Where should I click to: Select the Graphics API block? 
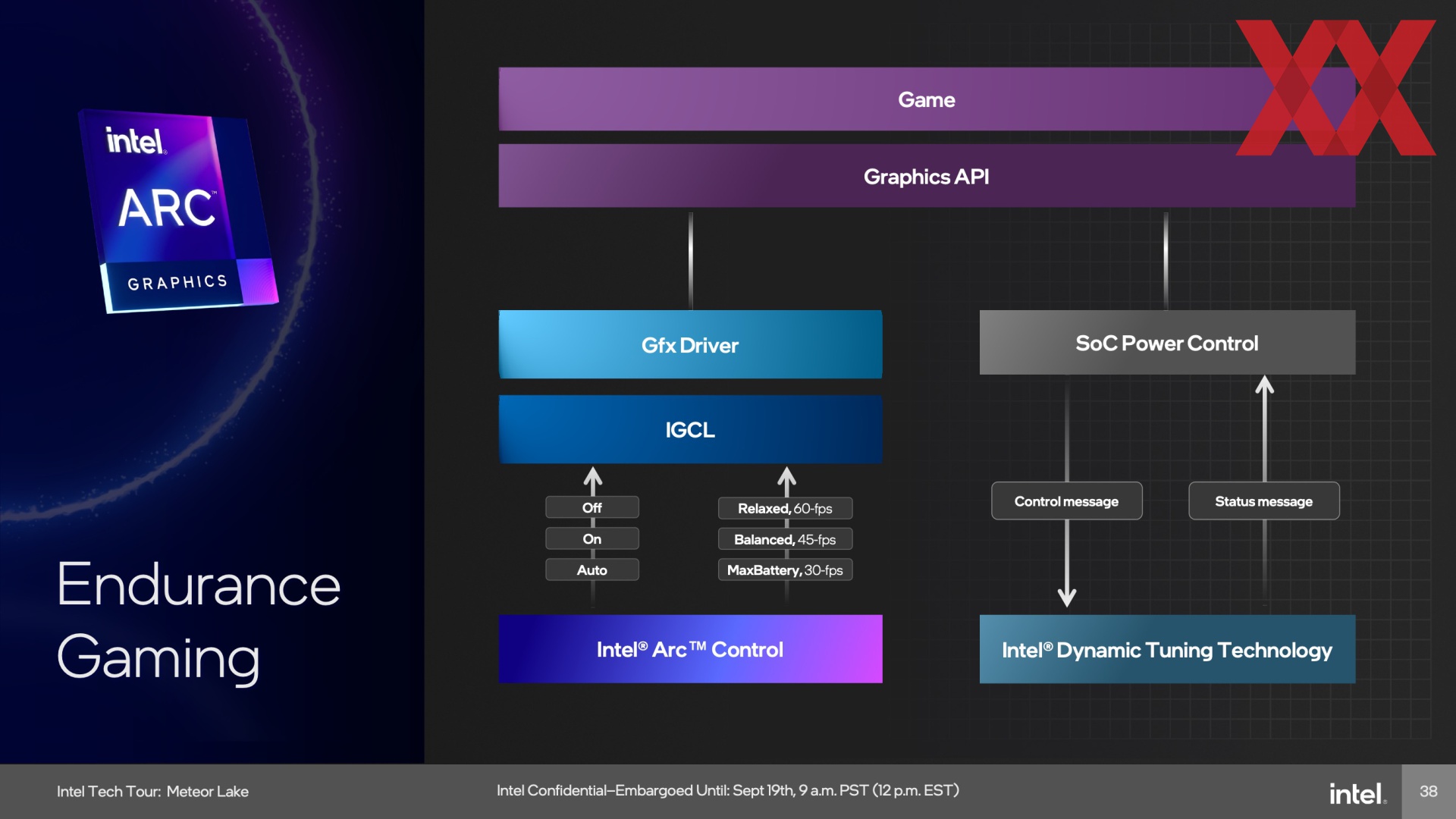[x=927, y=176]
